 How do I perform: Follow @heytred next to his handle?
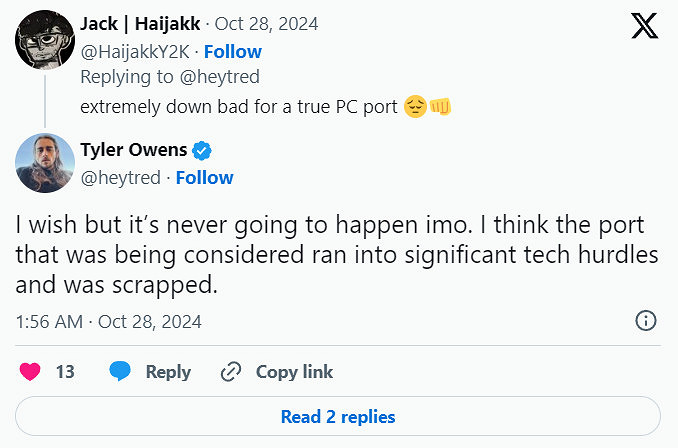point(204,177)
